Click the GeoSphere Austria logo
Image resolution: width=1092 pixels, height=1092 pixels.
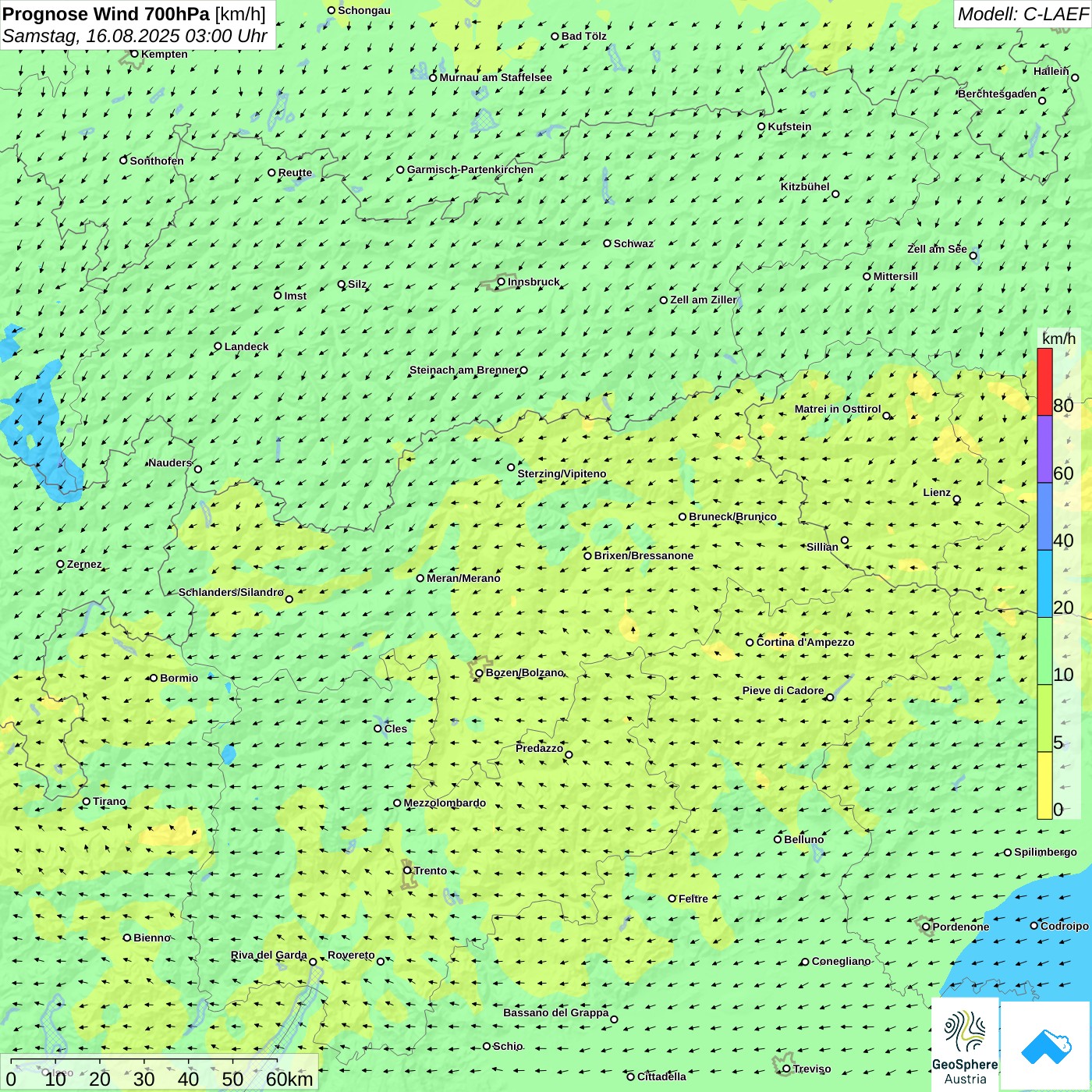click(965, 1044)
